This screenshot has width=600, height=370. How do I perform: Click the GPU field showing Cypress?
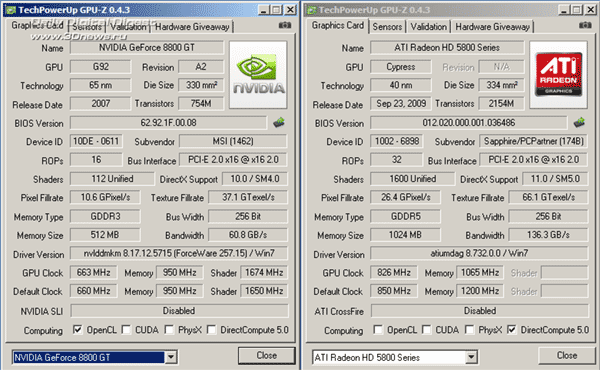pyautogui.click(x=401, y=67)
